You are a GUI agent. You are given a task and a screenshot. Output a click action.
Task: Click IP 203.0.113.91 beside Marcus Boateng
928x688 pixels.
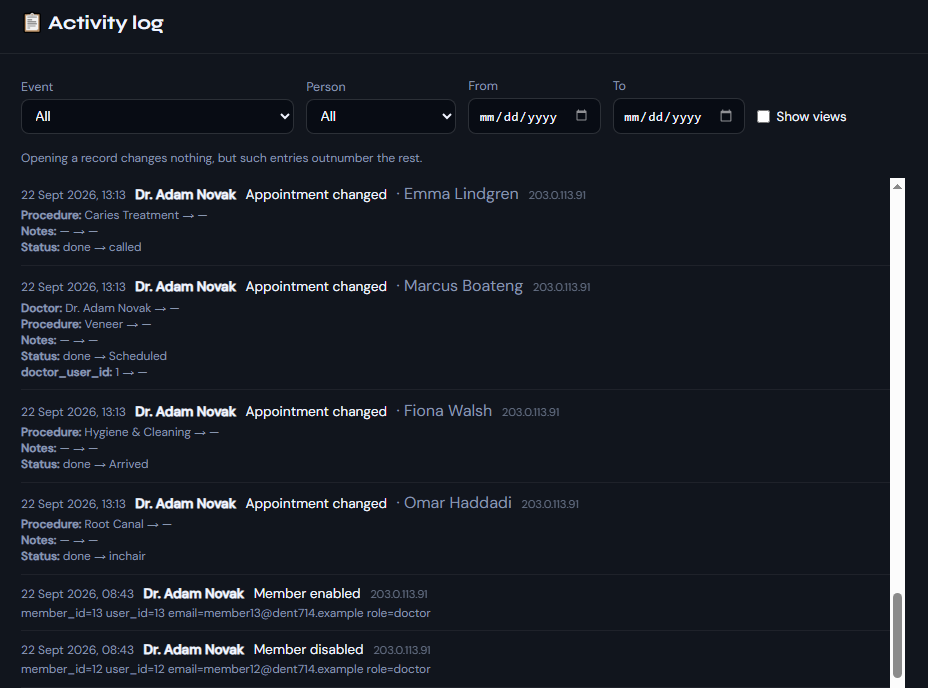click(x=562, y=287)
